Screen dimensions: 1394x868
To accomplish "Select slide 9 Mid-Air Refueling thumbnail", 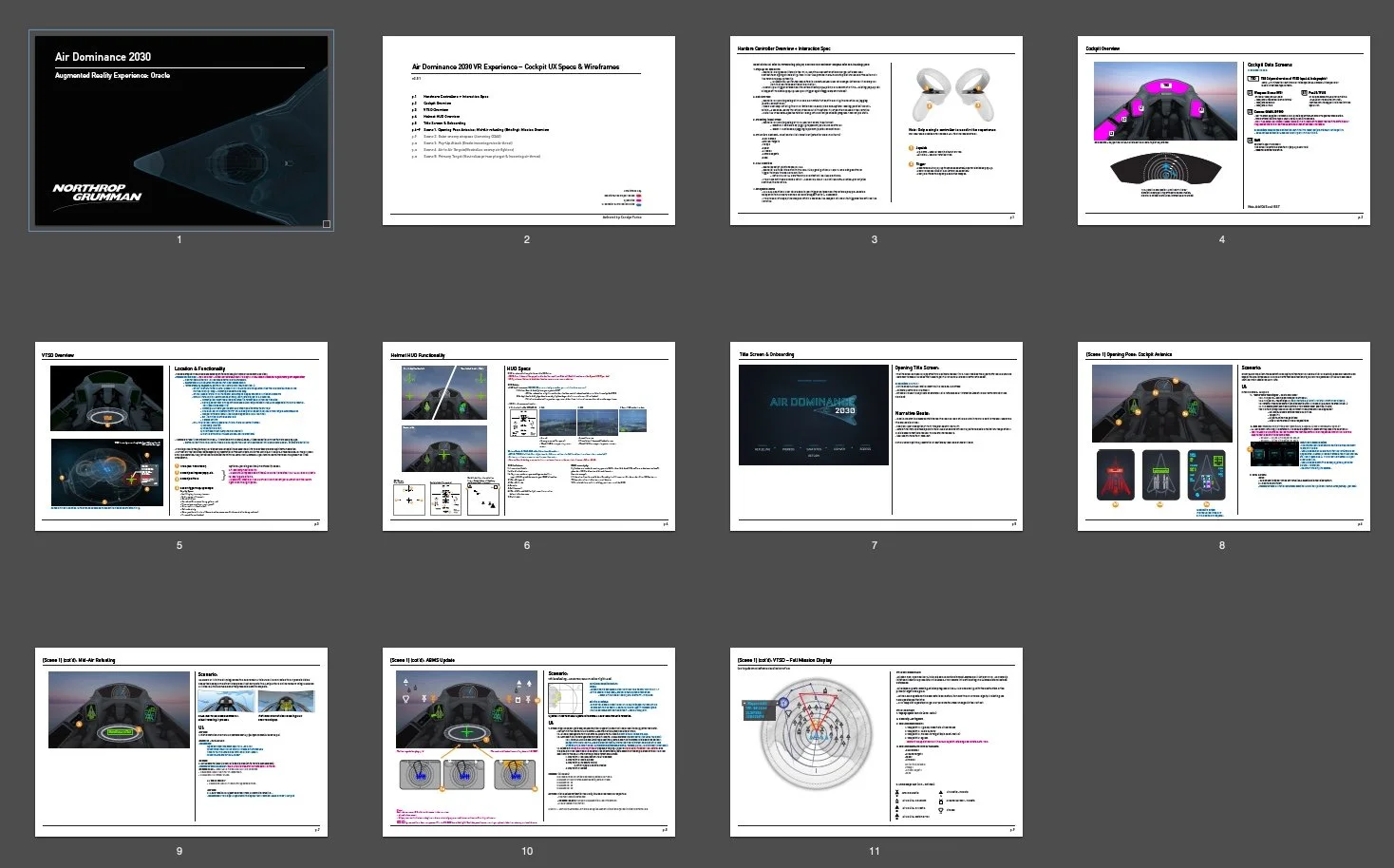I will (x=181, y=743).
